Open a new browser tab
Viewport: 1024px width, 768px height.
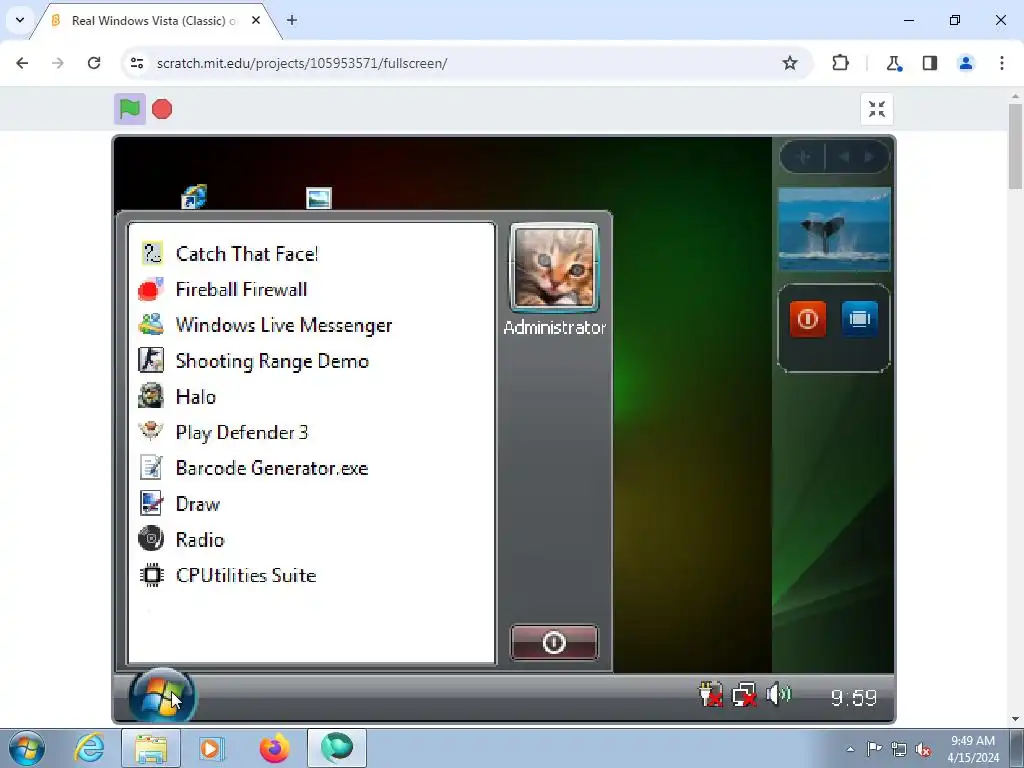pyautogui.click(x=292, y=20)
